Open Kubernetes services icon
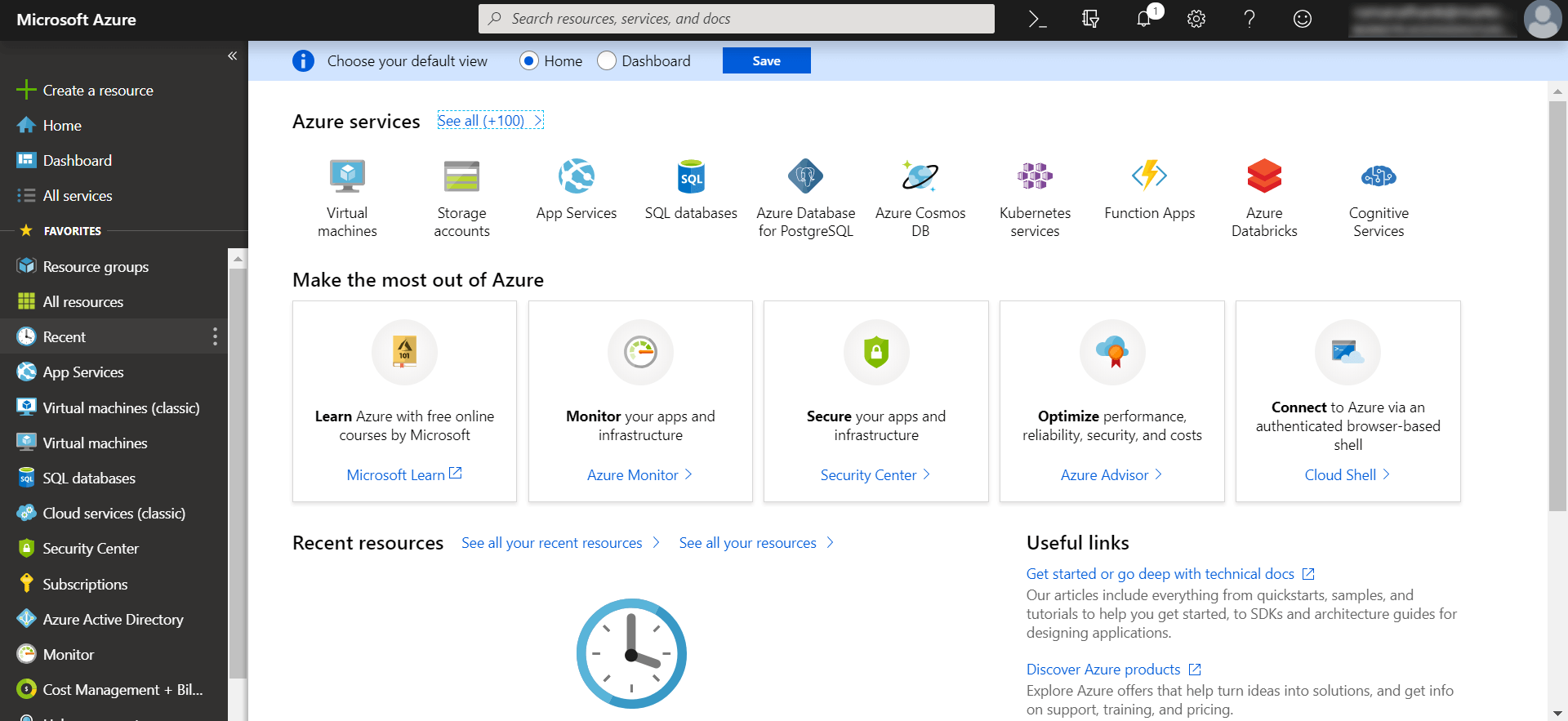1568x721 pixels. point(1035,176)
